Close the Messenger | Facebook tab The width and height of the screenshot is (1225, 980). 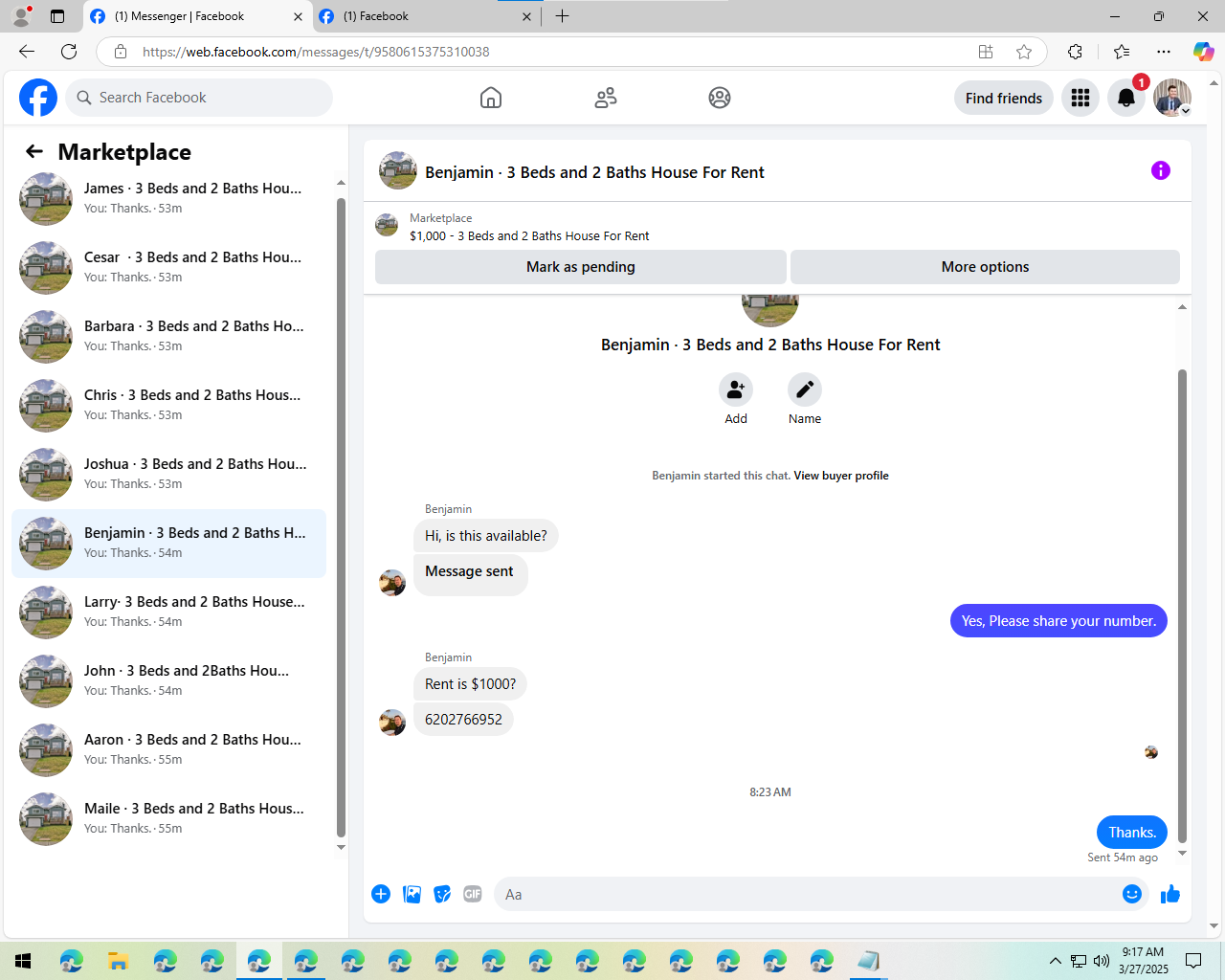pyautogui.click(x=298, y=16)
